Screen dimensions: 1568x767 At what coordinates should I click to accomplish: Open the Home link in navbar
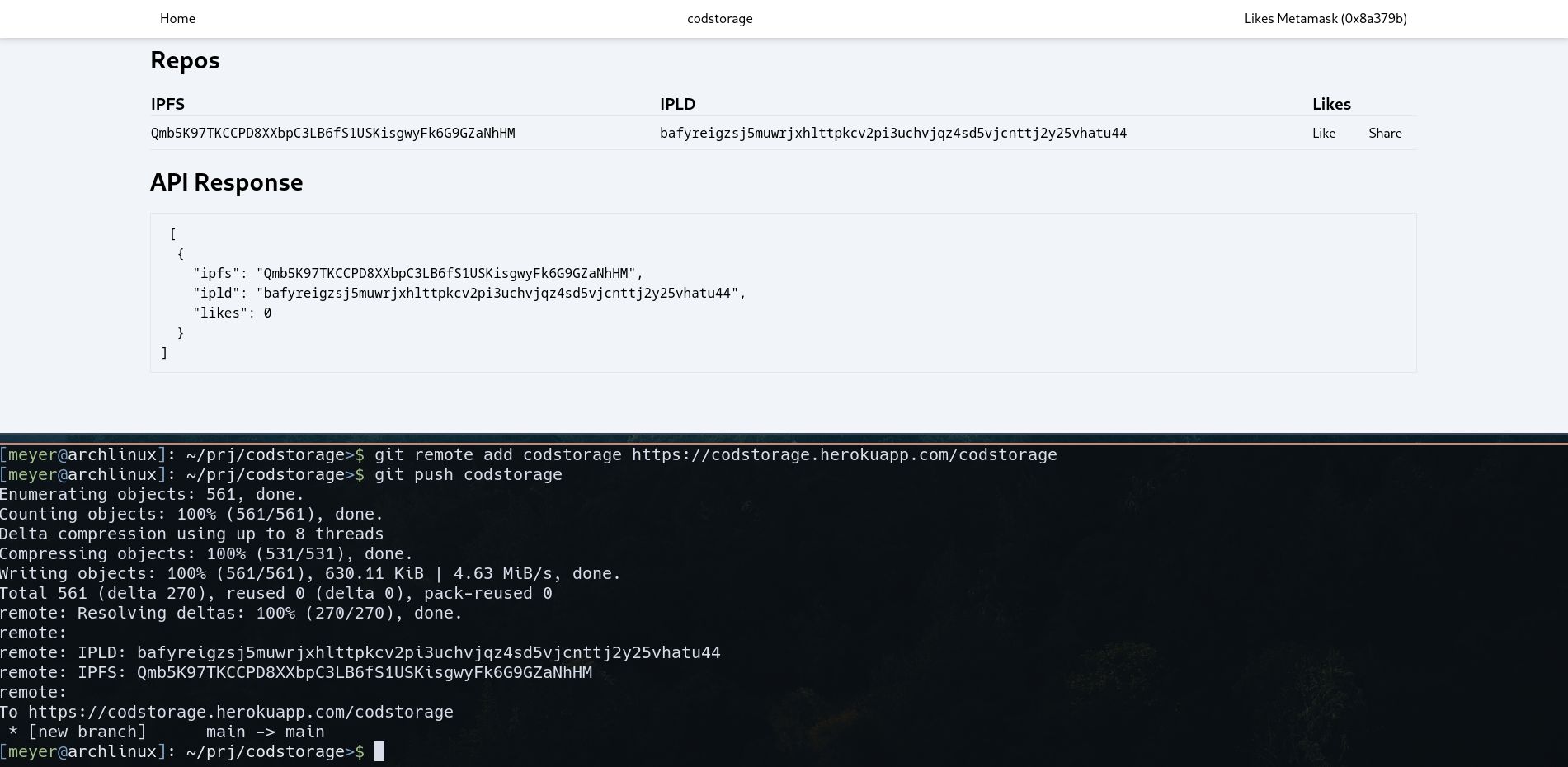point(177,19)
